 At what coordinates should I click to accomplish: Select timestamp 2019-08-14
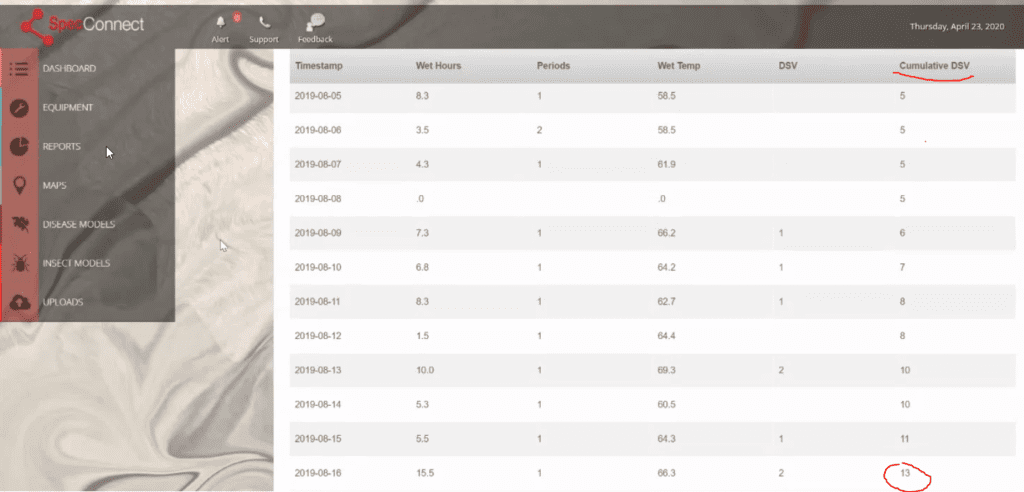click(318, 404)
